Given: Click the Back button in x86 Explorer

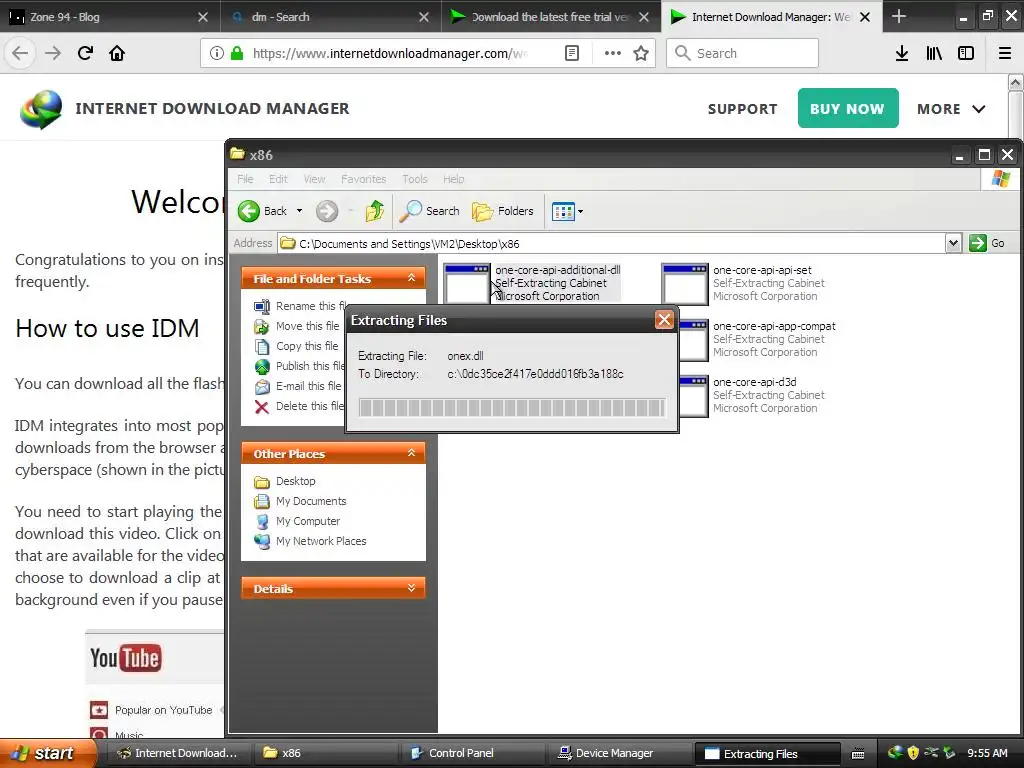Looking at the screenshot, I should 262,211.
